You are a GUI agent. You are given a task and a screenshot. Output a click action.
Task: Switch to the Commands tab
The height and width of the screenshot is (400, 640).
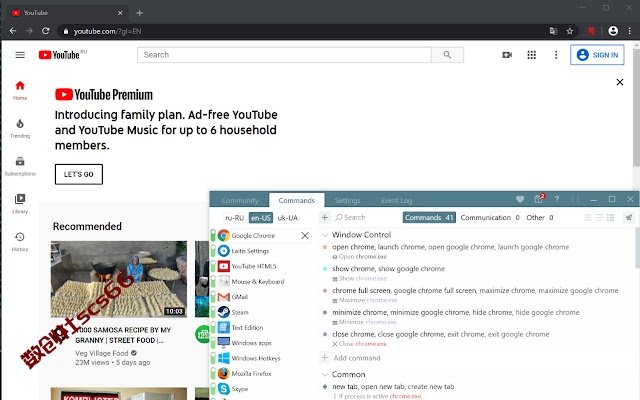point(297,200)
